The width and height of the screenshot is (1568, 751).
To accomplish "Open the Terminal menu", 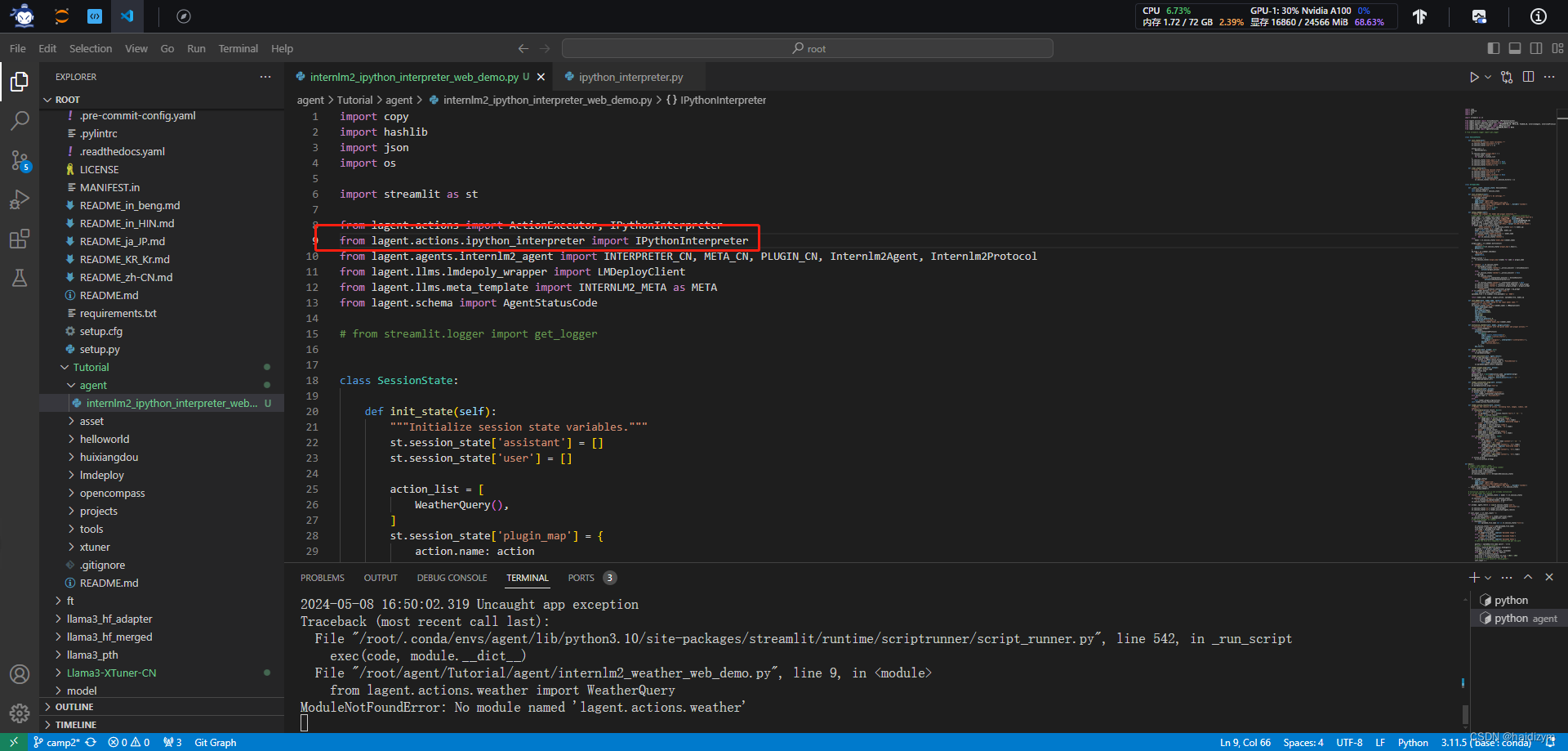I will pyautogui.click(x=238, y=48).
